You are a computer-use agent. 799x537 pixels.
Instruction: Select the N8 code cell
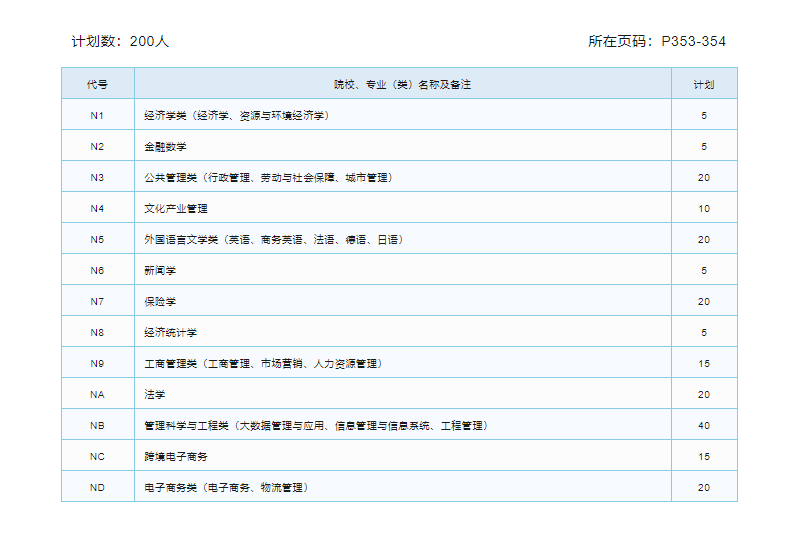coord(97,333)
